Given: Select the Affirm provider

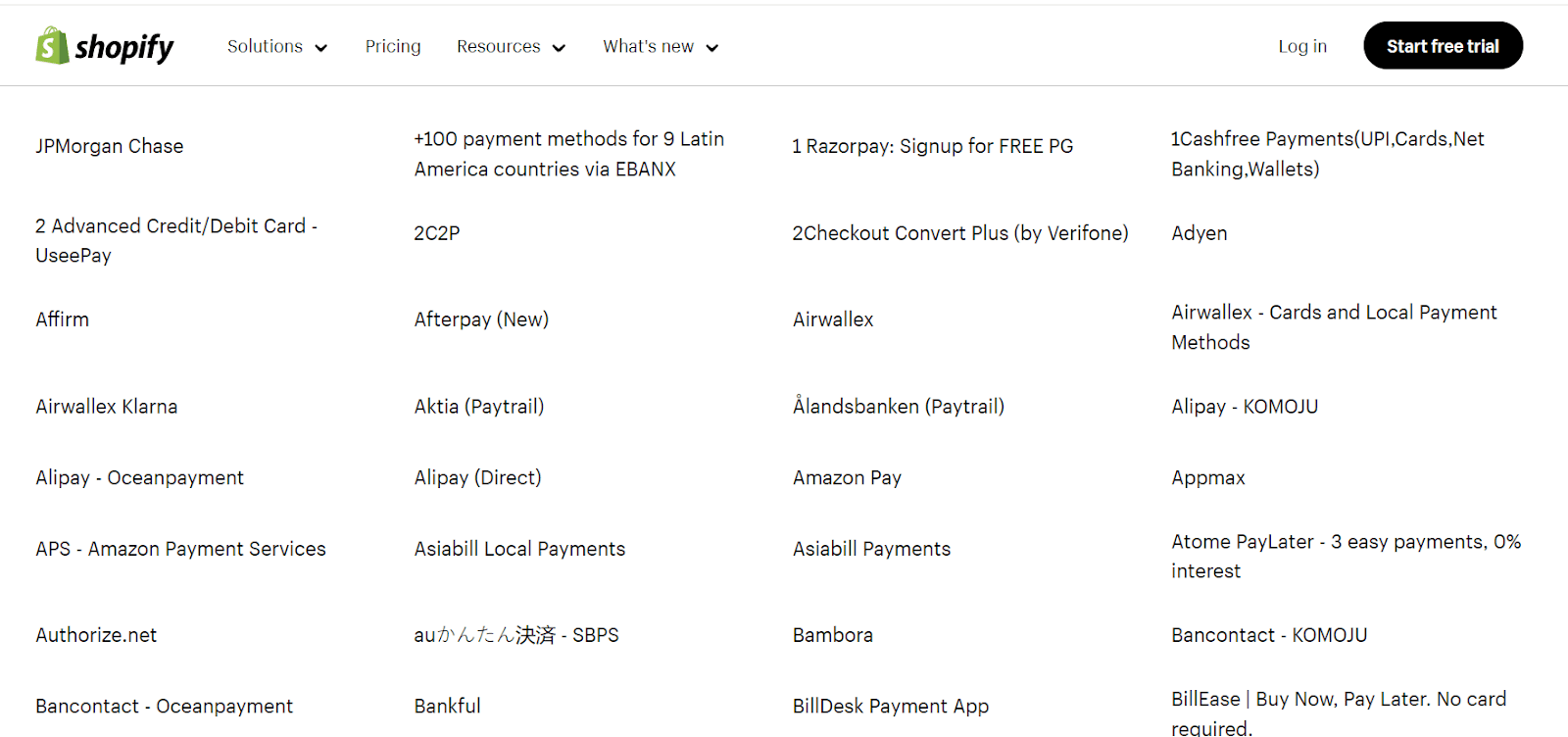Looking at the screenshot, I should [63, 319].
